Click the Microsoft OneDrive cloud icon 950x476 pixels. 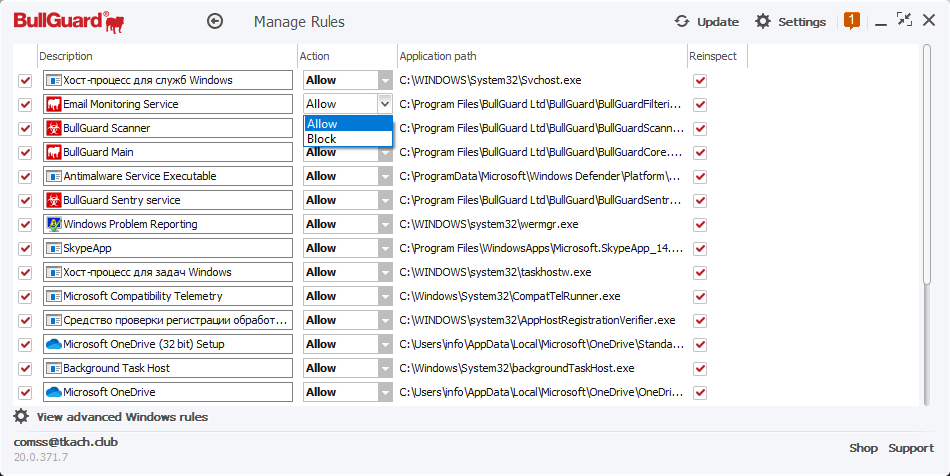(x=54, y=392)
